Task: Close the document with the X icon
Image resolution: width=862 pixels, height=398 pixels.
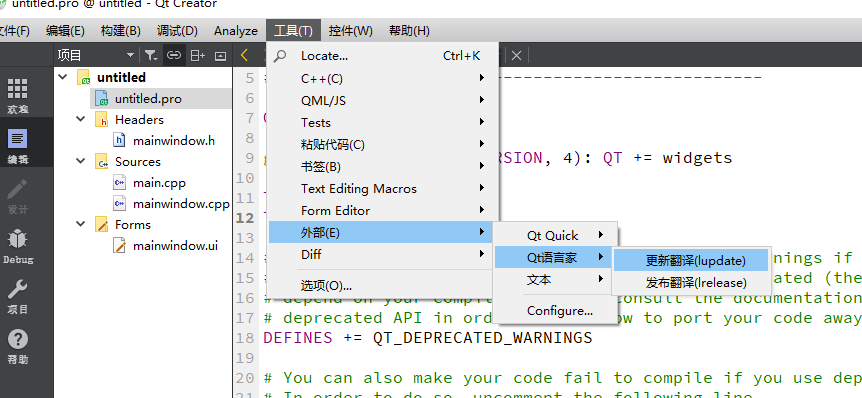Action: click(516, 55)
